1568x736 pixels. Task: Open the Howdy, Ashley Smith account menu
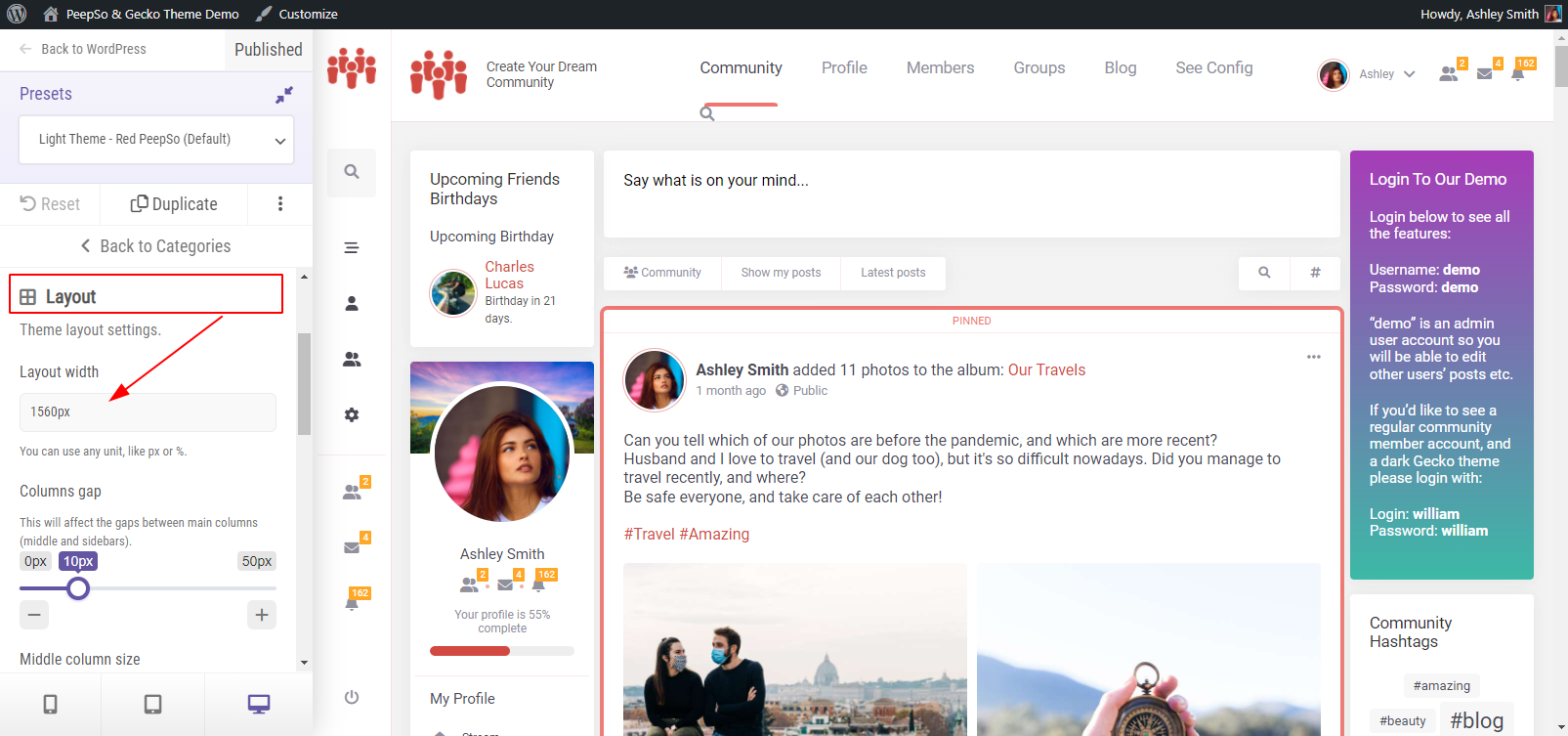pos(1491,14)
